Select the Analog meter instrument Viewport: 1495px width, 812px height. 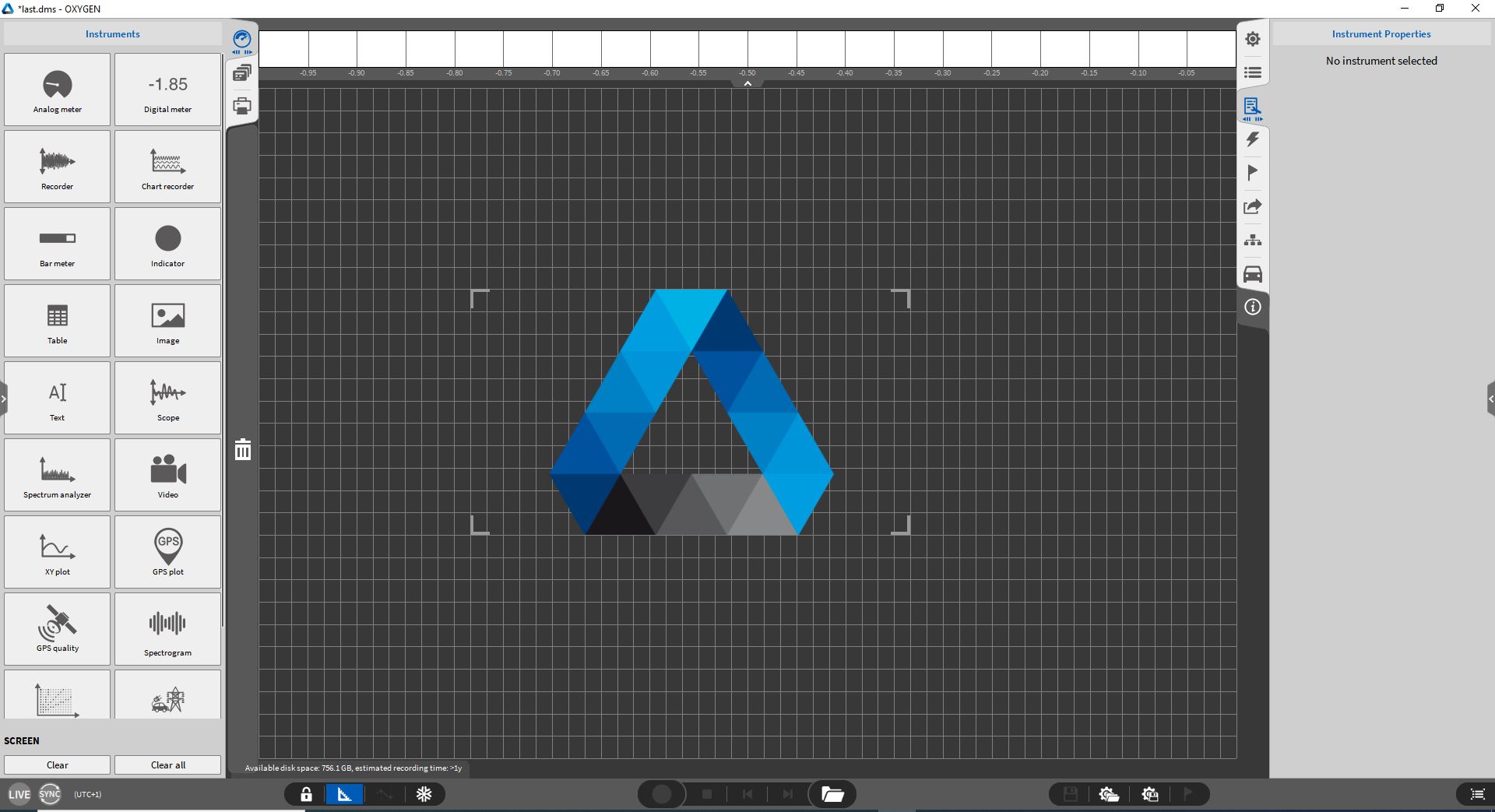coord(58,90)
